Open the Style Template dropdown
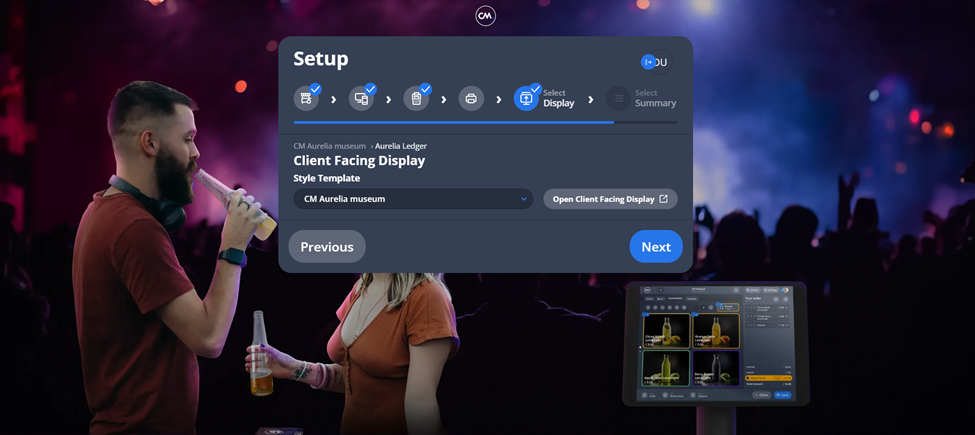 point(412,199)
